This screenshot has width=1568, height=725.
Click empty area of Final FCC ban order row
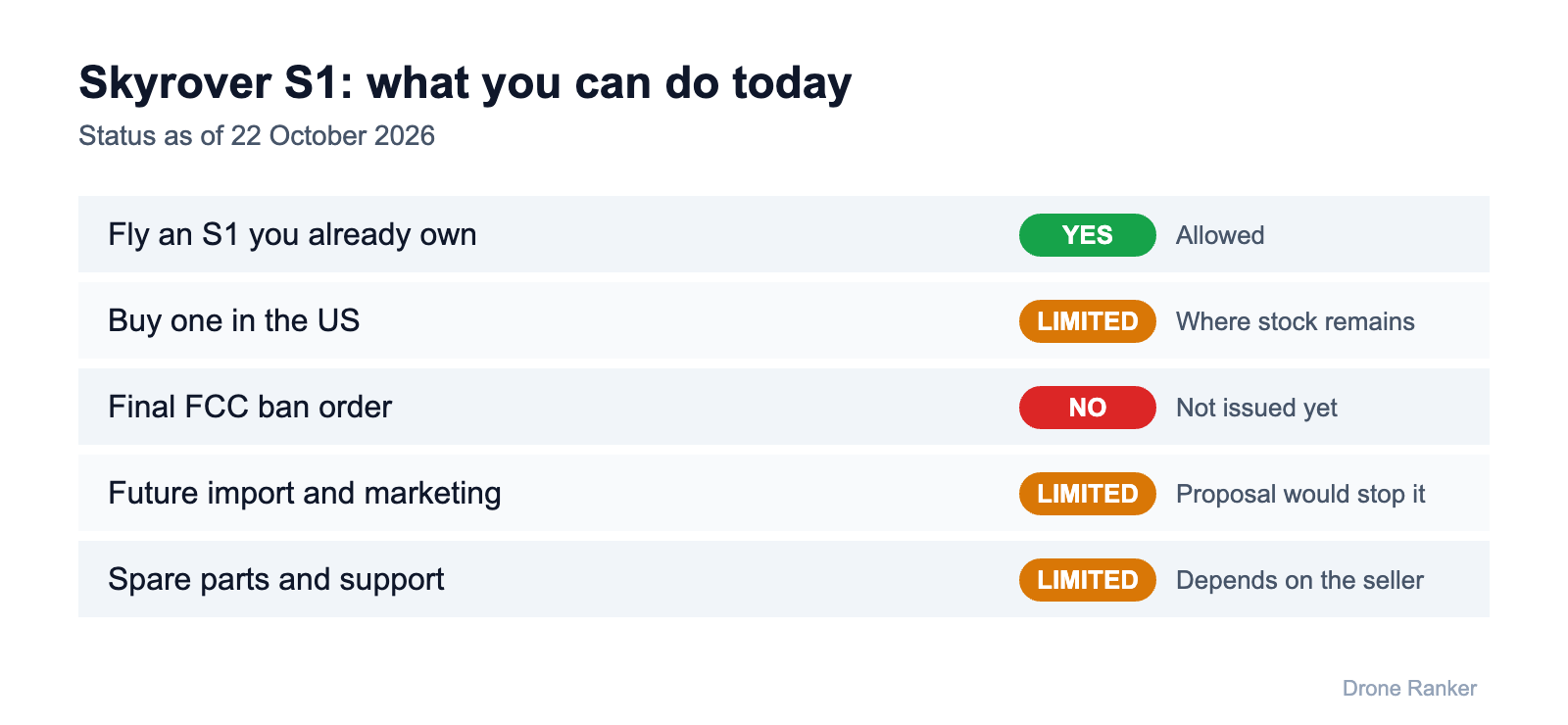706,407
